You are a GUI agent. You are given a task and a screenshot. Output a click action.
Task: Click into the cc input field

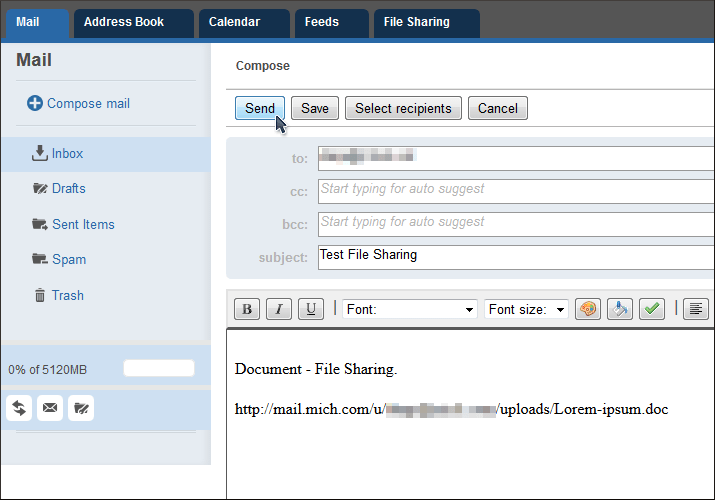click(x=515, y=190)
